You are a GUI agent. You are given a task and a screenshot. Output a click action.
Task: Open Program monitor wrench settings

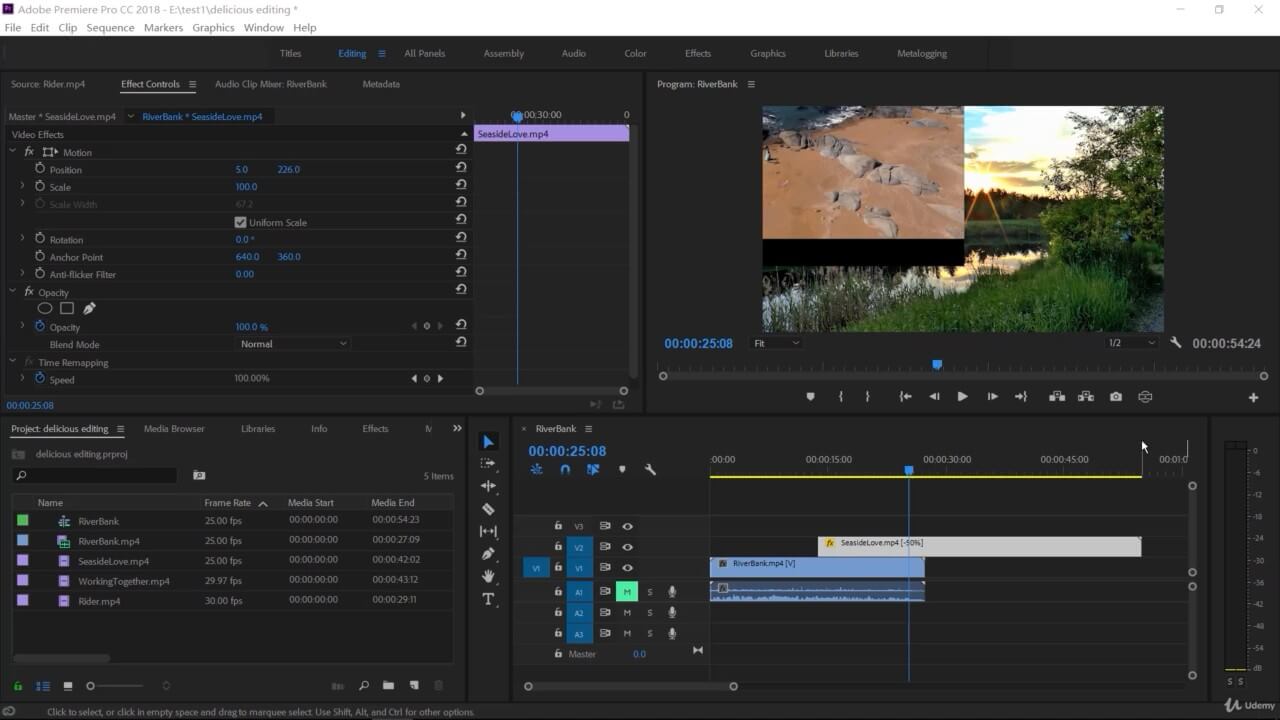click(x=1176, y=343)
